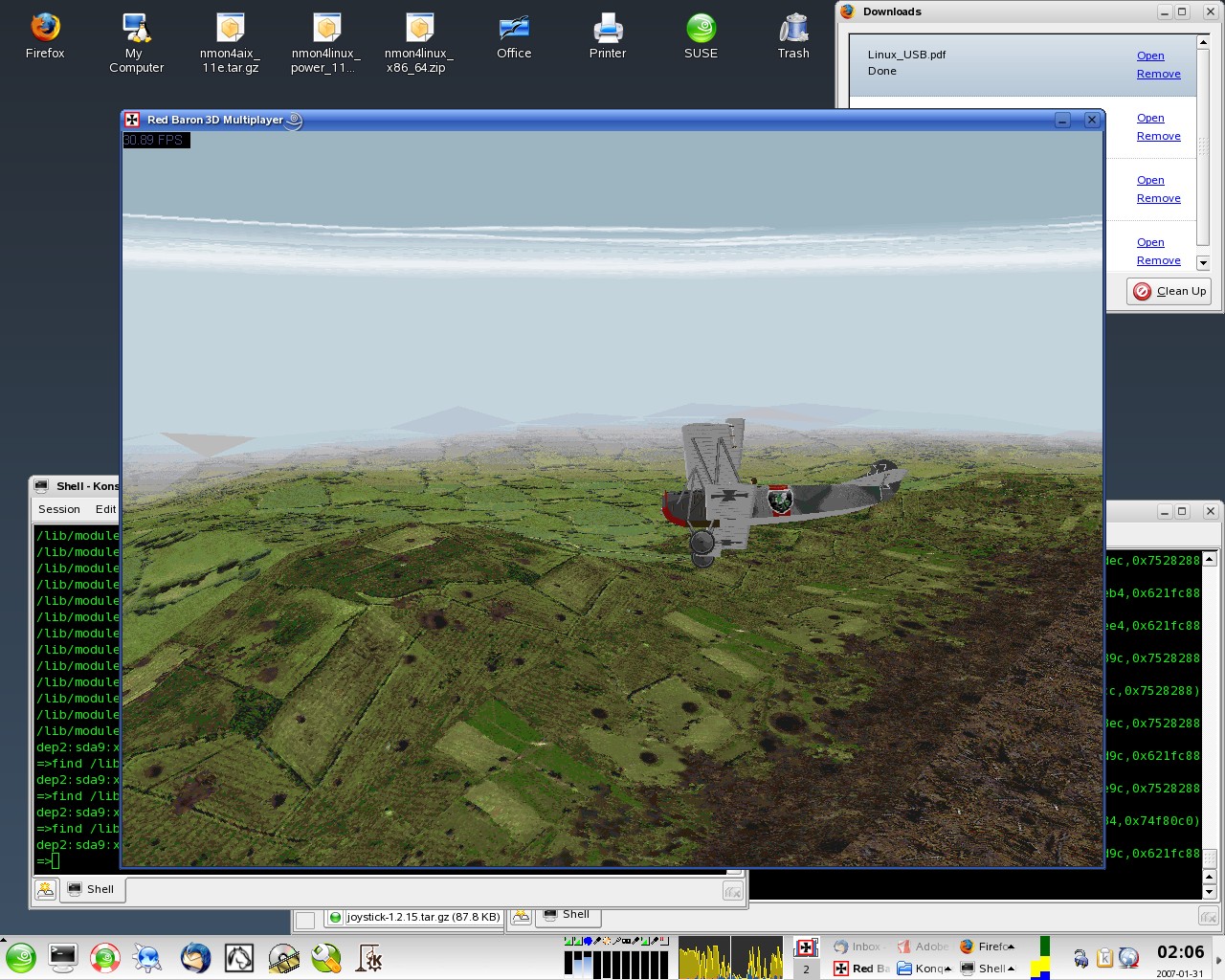Screen dimensions: 1225x980
Task: Launch the terminal icon in the panel
Action: tap(63, 957)
